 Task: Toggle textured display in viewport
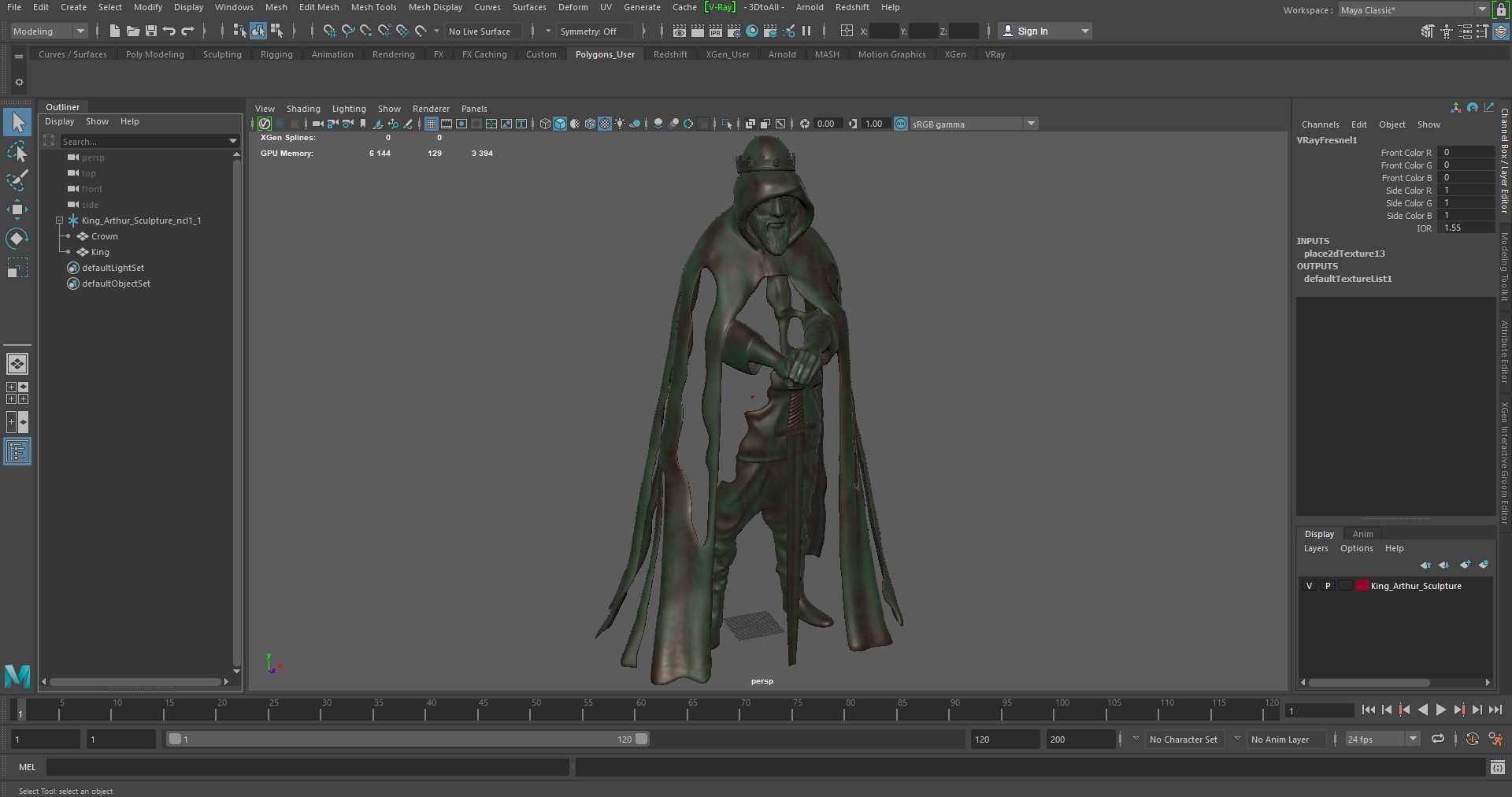pyautogui.click(x=605, y=124)
